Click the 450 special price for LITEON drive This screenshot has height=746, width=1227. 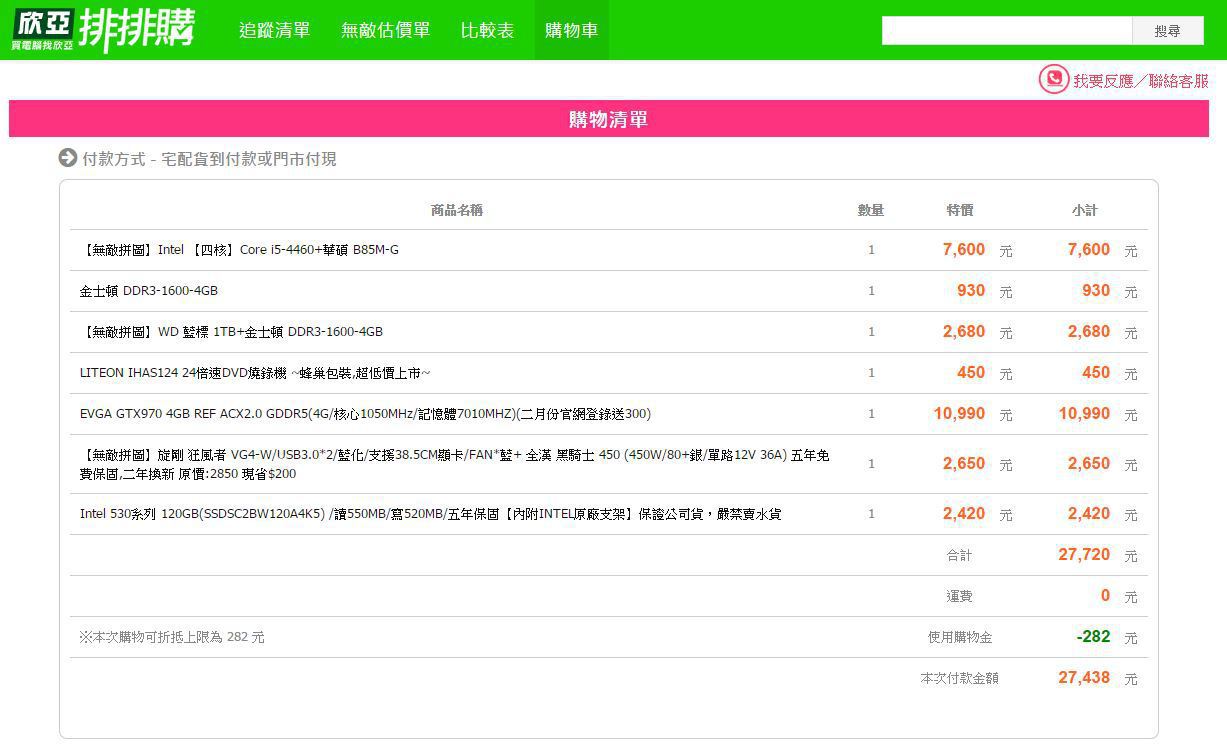tap(971, 373)
